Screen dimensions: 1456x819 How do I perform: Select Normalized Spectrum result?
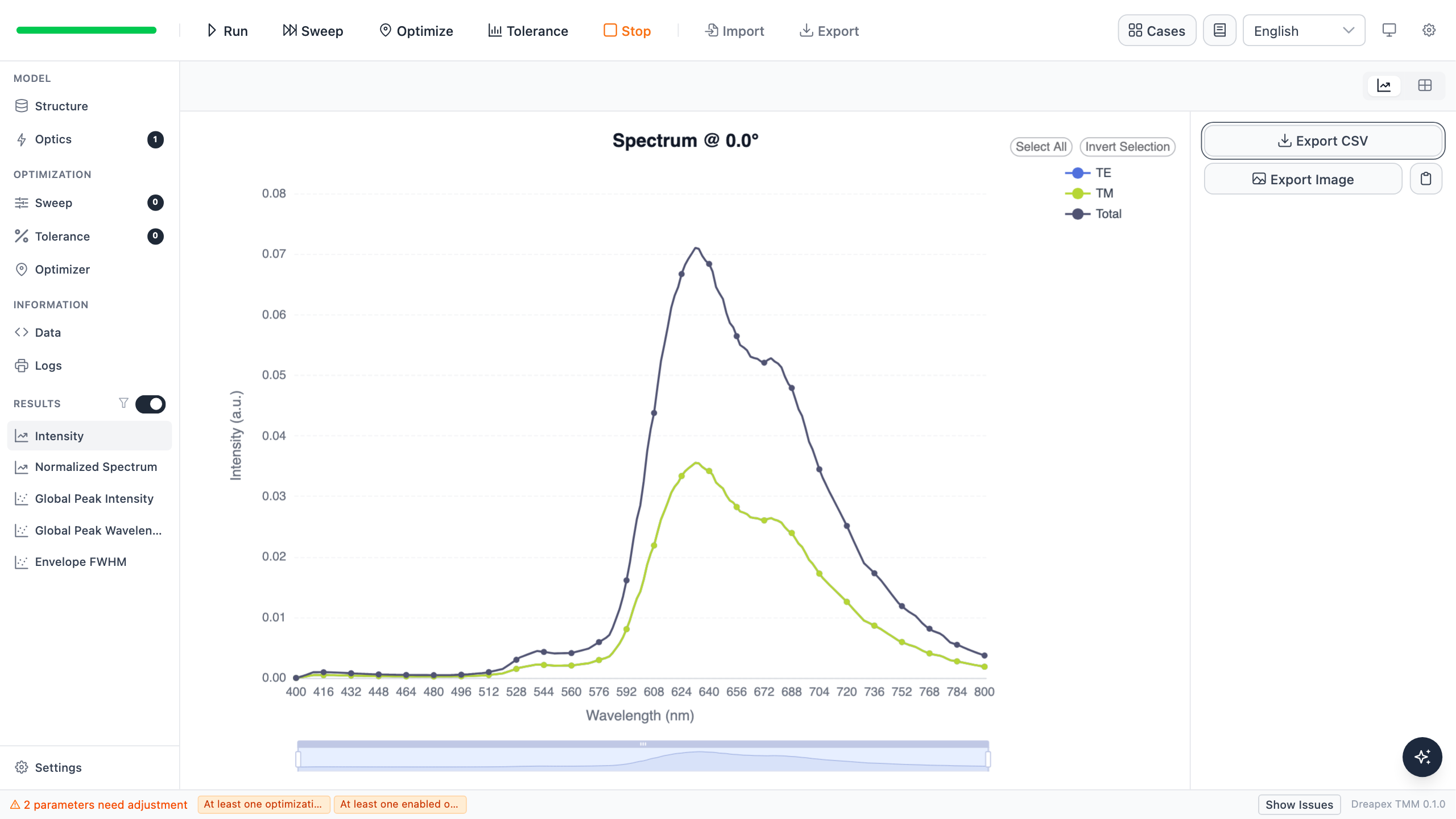(x=90, y=467)
